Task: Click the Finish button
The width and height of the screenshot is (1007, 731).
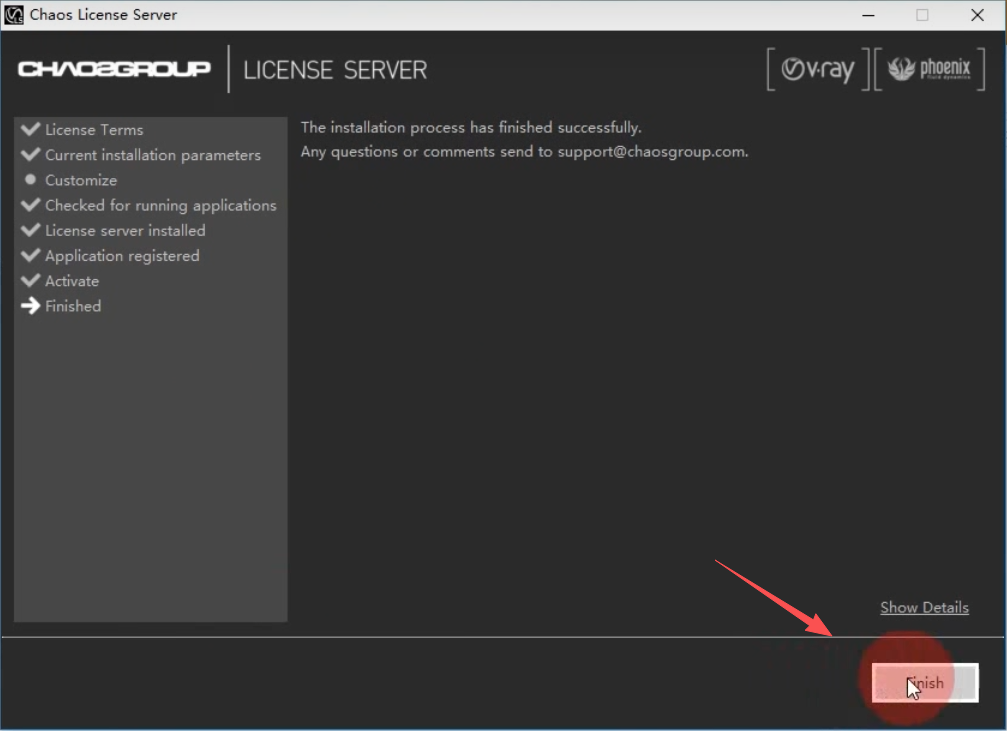Action: [x=924, y=683]
